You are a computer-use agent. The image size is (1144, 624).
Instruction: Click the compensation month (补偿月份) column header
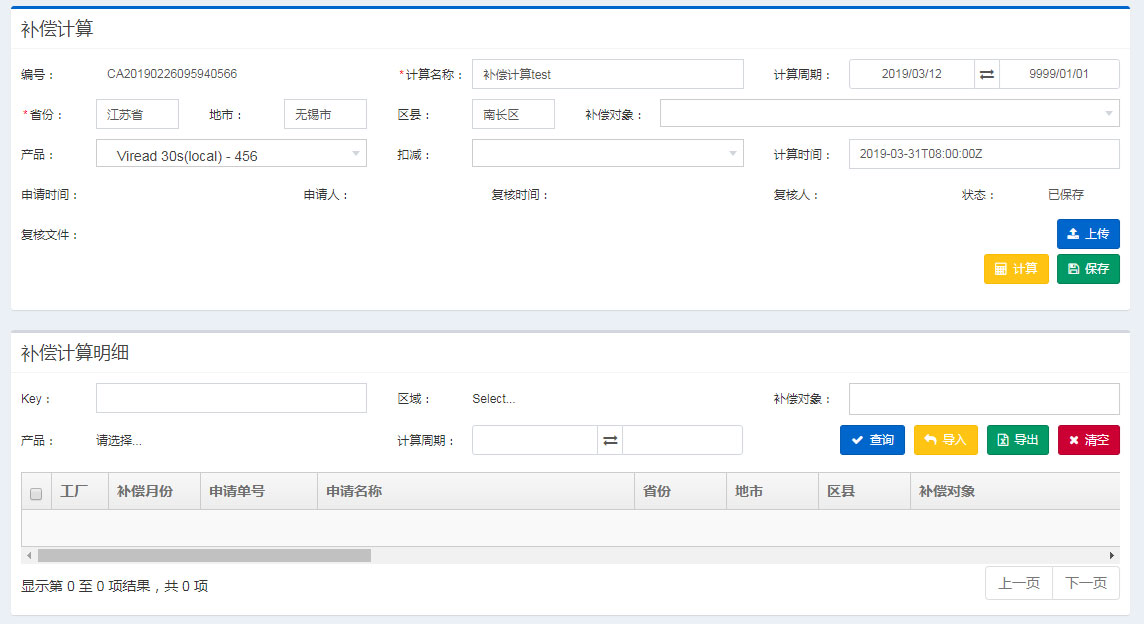145,492
